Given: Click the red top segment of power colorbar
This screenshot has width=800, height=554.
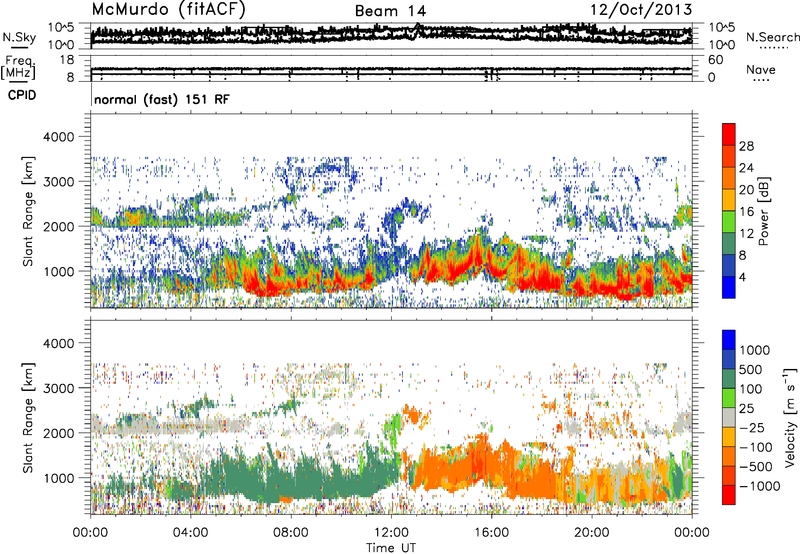Looking at the screenshot, I should [729, 134].
